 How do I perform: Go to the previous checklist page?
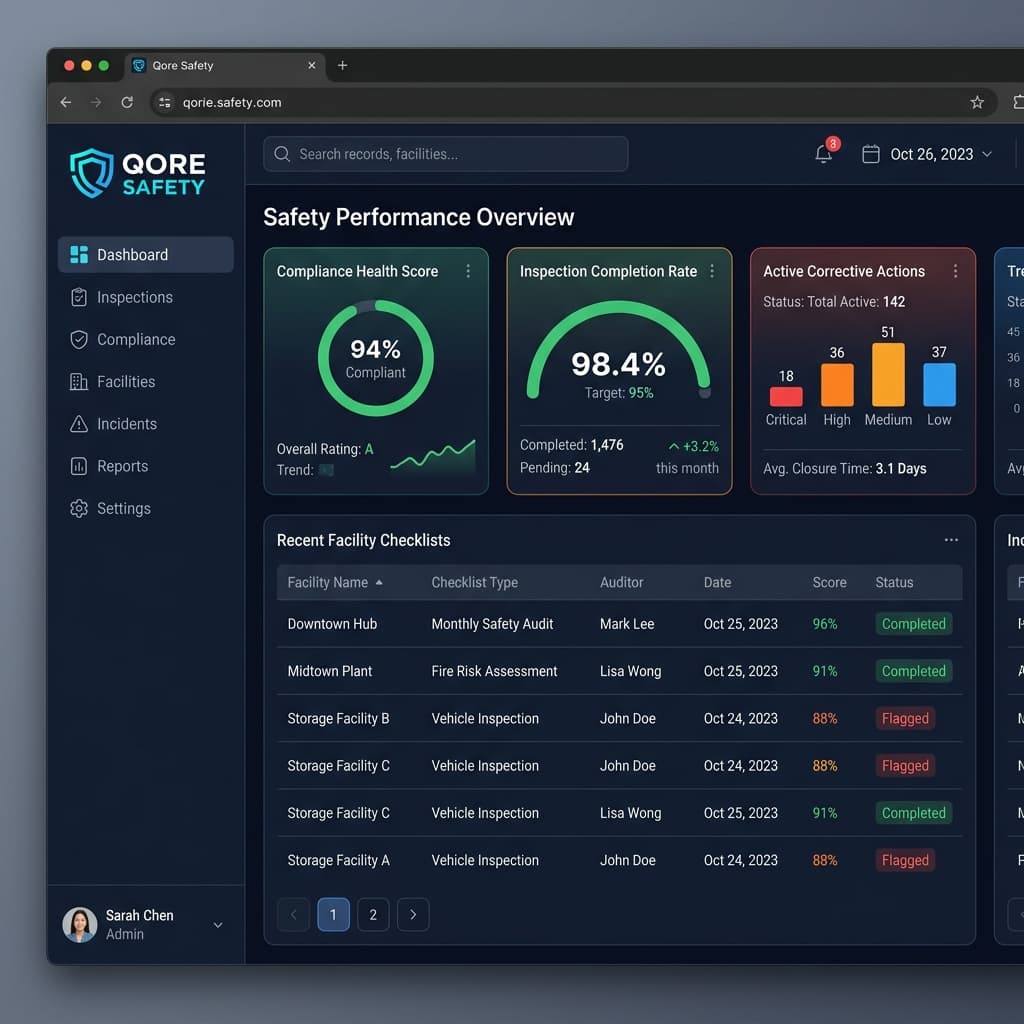click(x=293, y=914)
